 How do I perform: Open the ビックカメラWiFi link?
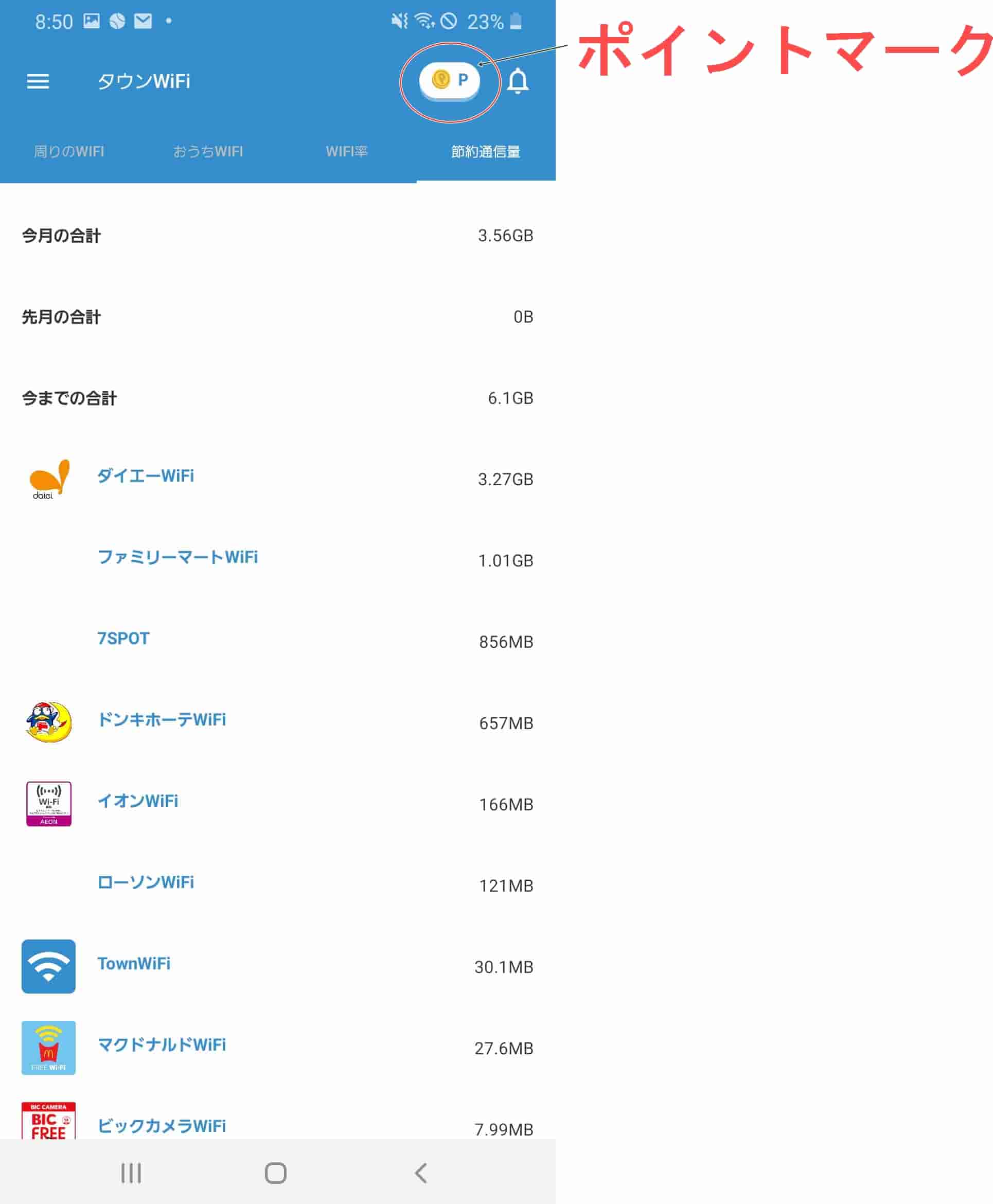click(x=162, y=1126)
